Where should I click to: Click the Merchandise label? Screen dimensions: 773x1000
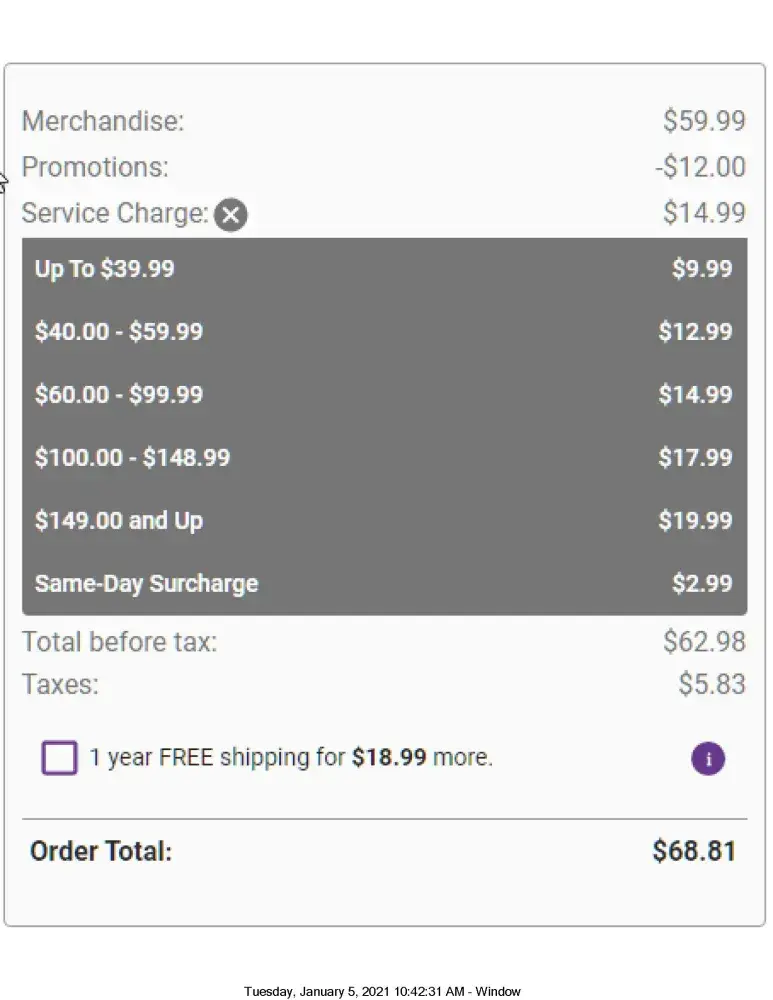pos(103,122)
